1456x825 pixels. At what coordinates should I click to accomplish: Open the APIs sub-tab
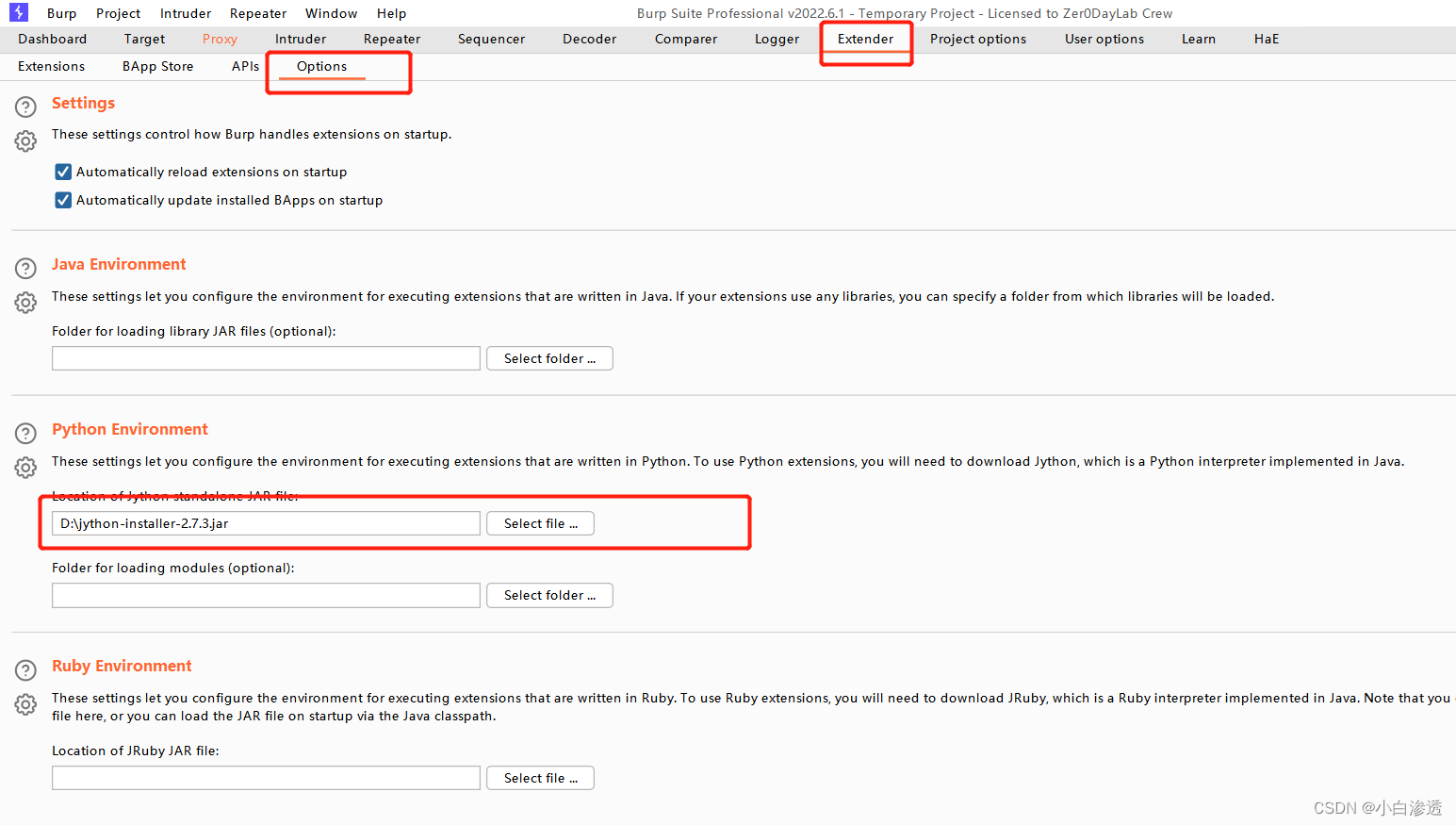[245, 66]
